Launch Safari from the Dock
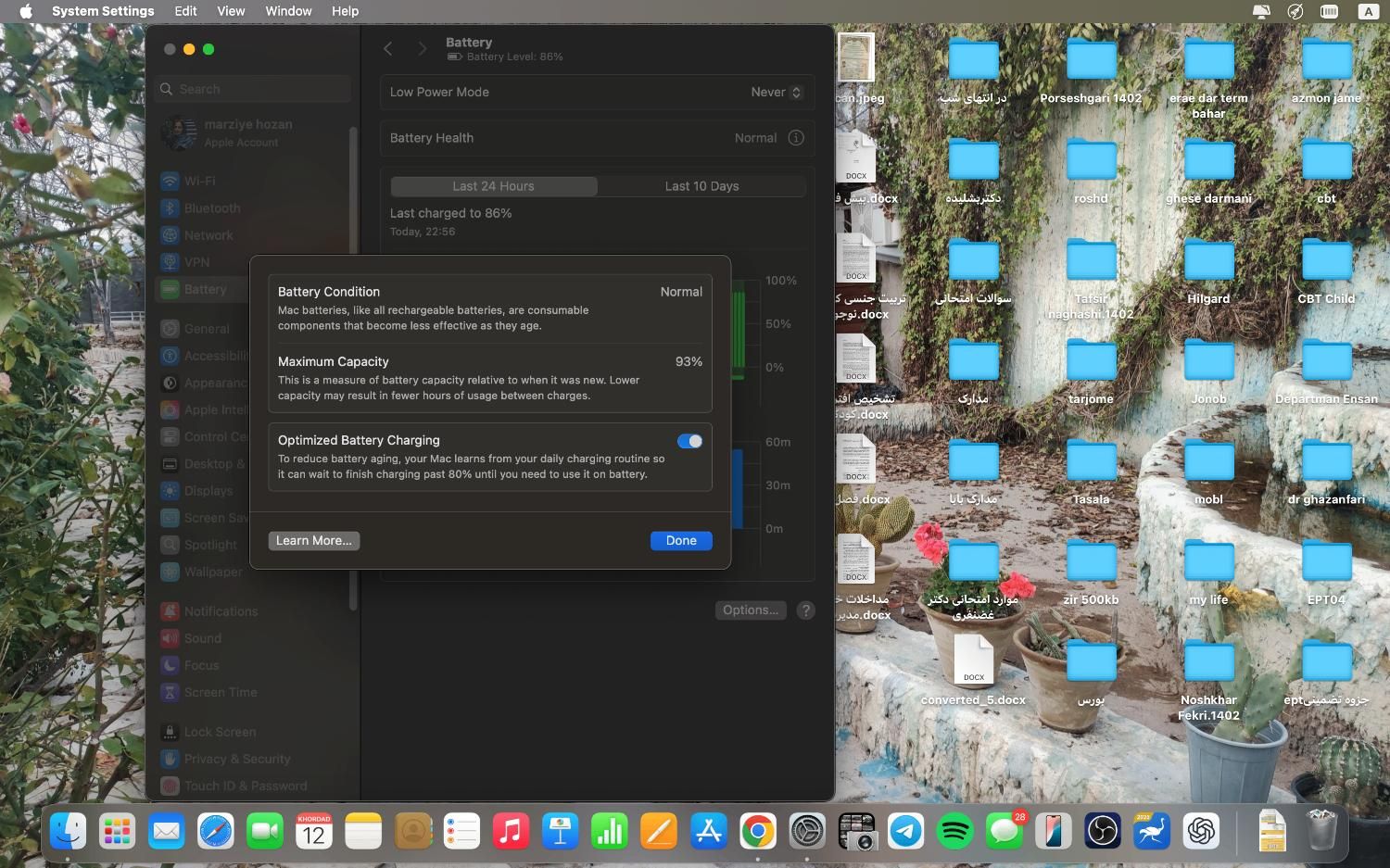This screenshot has width=1390, height=868. point(215,831)
